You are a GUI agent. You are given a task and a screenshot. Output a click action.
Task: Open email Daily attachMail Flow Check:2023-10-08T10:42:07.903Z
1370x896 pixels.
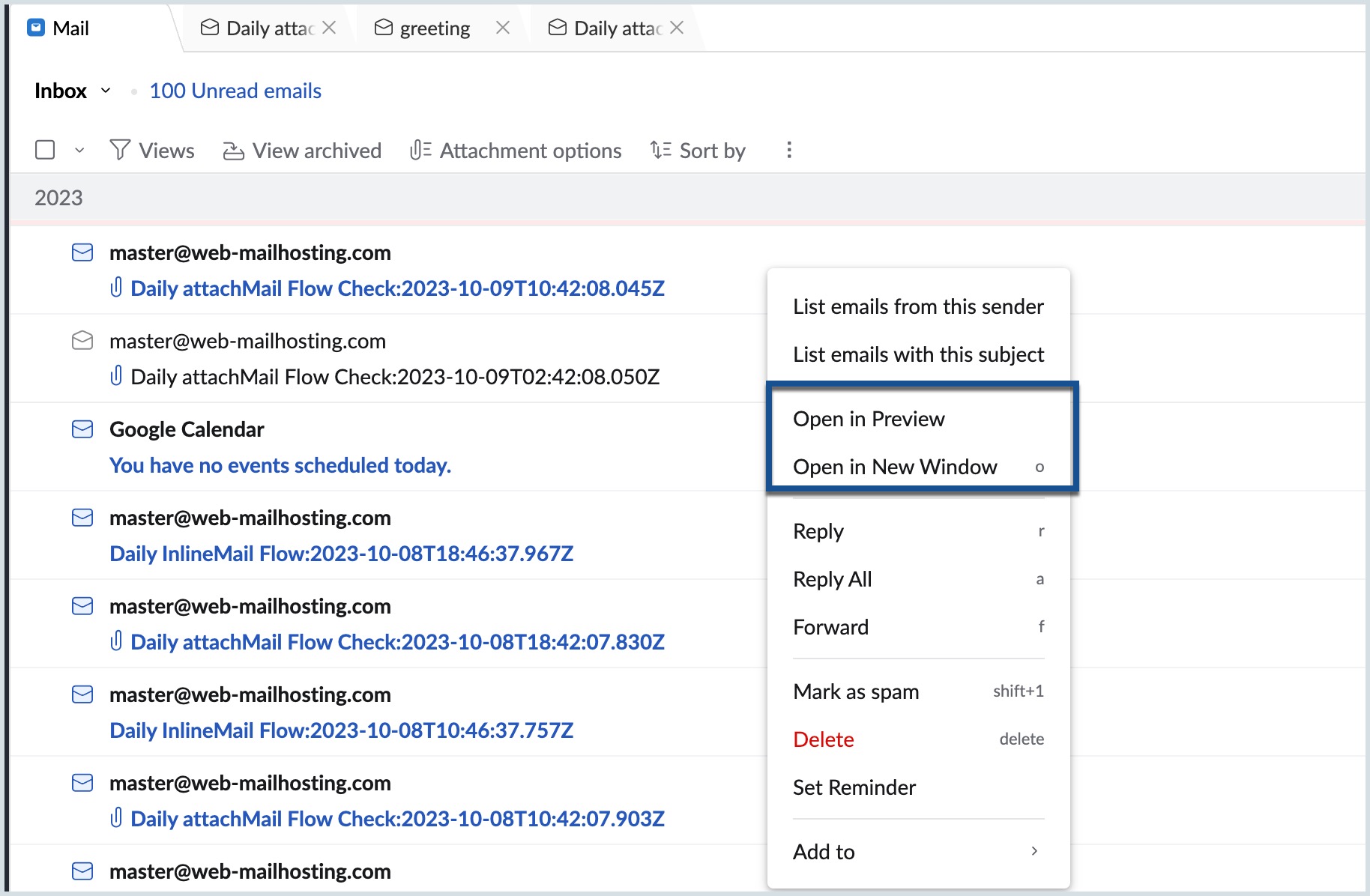click(x=397, y=819)
